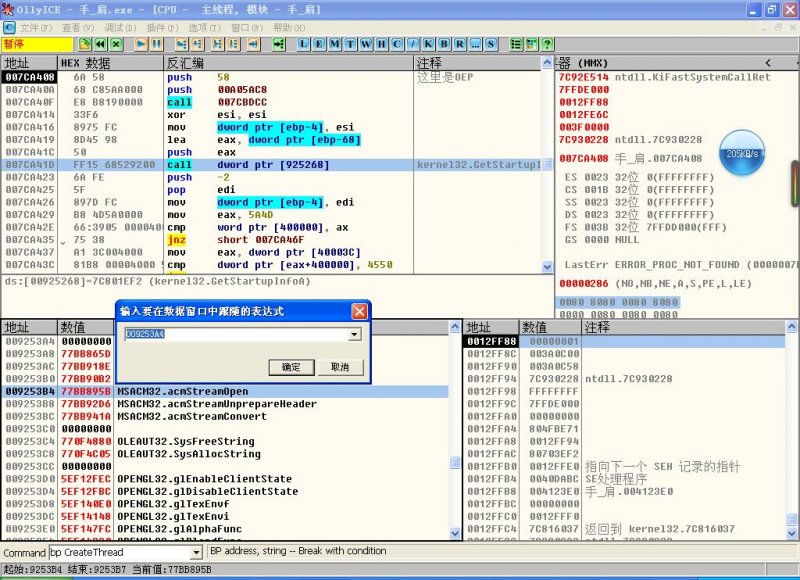The height and width of the screenshot is (580, 800).
Task: Run the program with the play icon
Action: [141, 44]
